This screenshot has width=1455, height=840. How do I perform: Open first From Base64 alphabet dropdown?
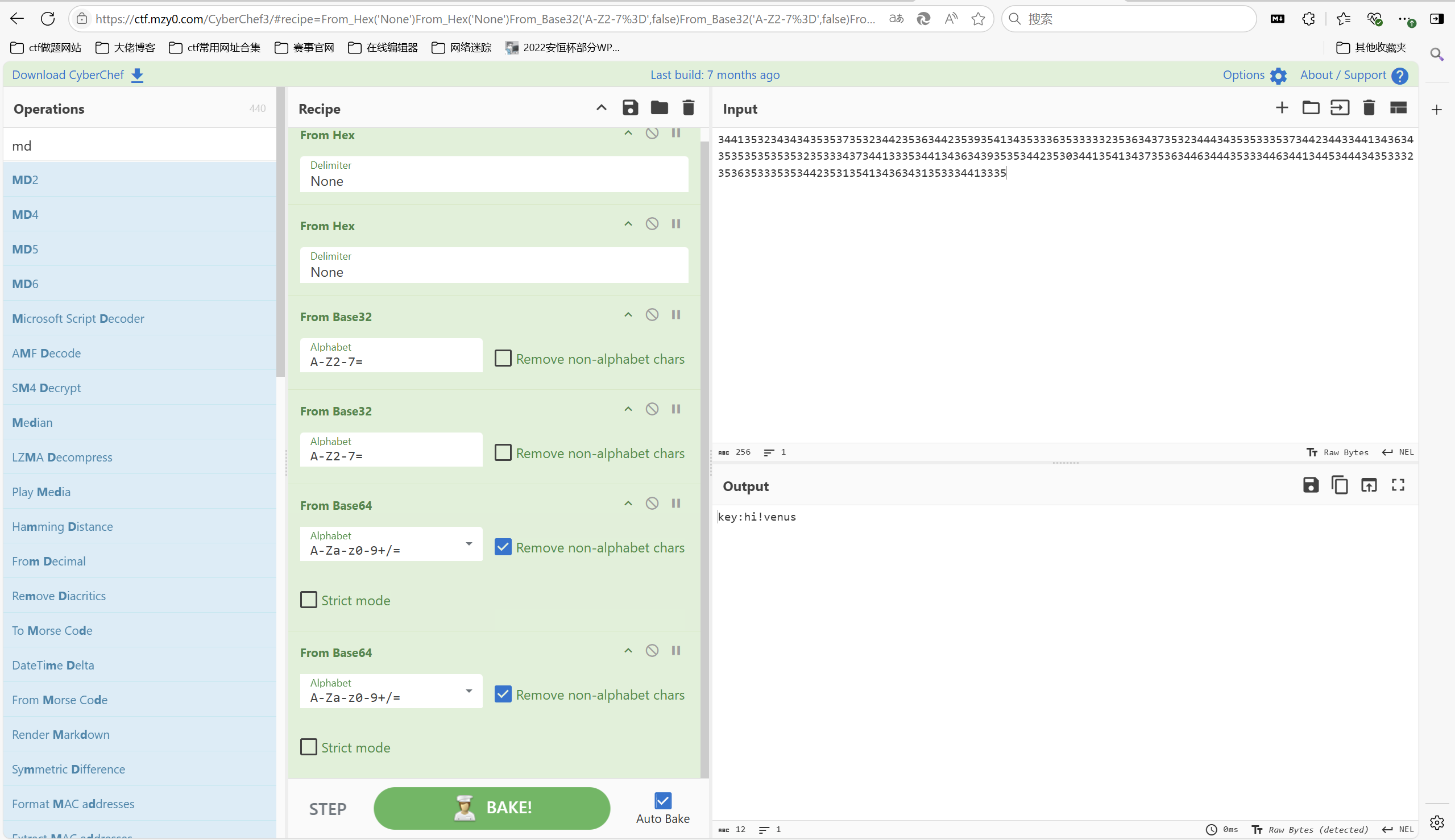tap(469, 544)
